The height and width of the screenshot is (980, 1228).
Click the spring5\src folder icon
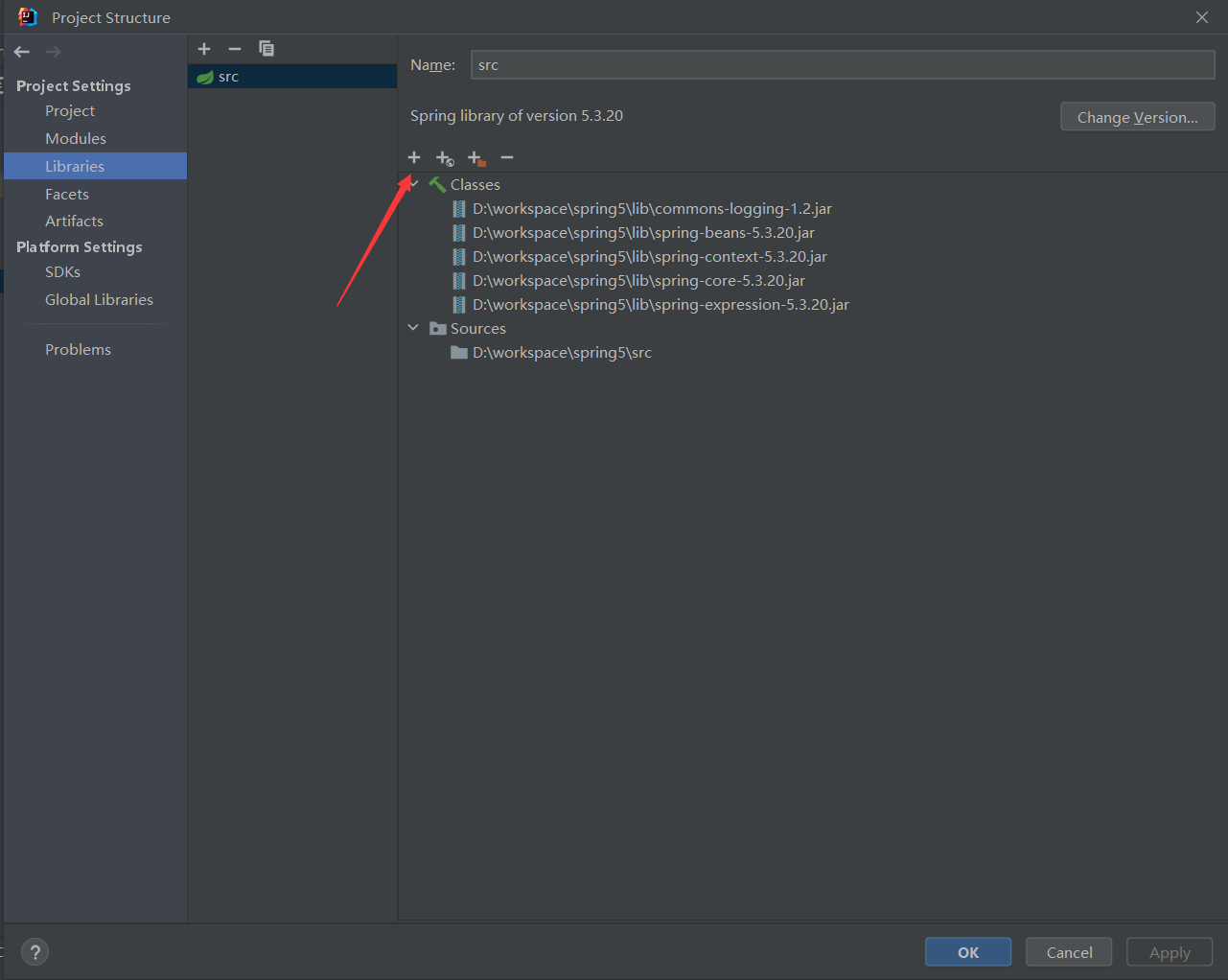coord(459,353)
